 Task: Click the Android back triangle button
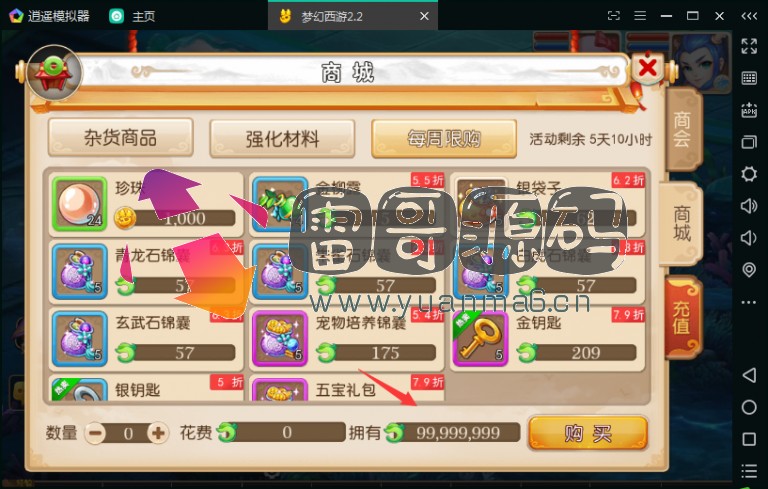coord(749,375)
